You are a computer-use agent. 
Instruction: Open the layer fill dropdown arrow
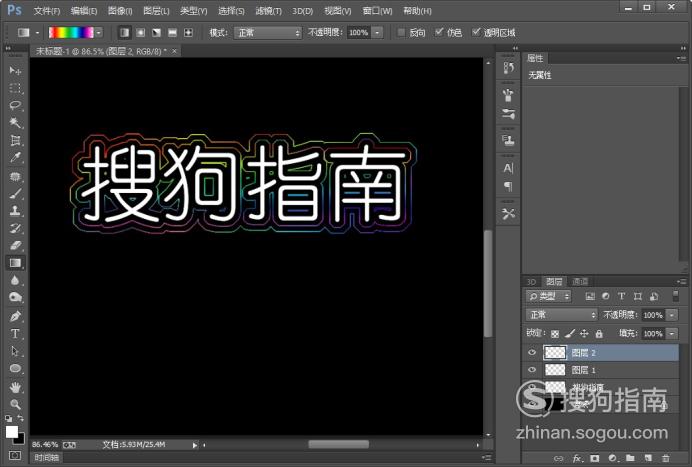pos(672,334)
